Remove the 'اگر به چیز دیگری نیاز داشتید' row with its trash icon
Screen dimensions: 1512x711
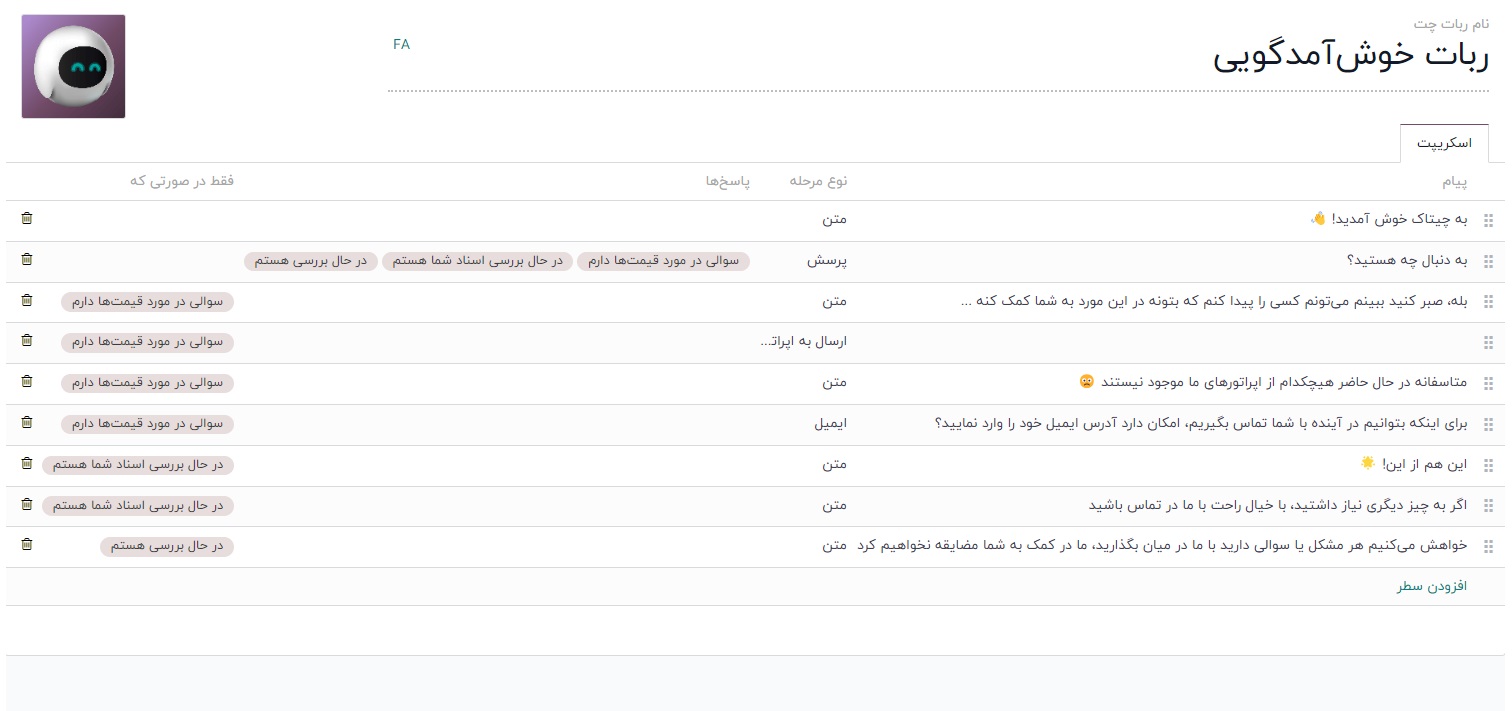click(27, 504)
